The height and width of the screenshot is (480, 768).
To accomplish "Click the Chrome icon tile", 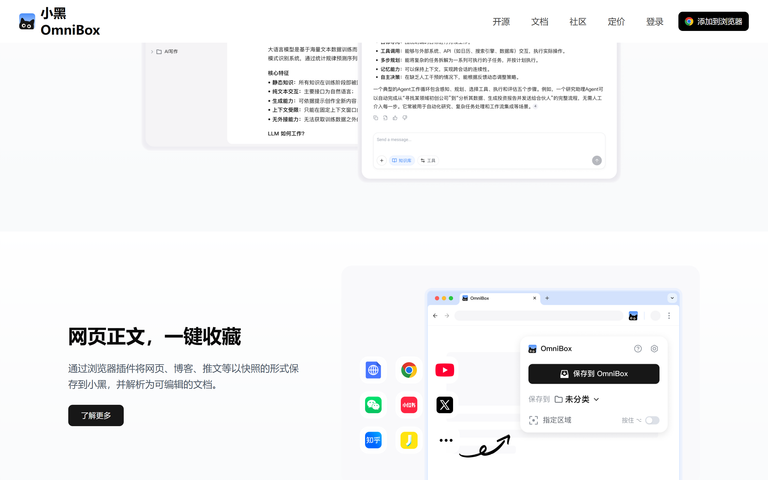I will 409,370.
